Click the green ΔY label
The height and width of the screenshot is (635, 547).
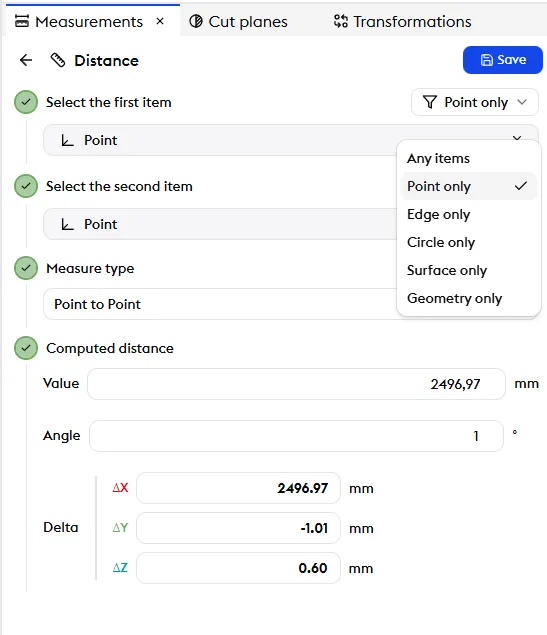tap(120, 528)
